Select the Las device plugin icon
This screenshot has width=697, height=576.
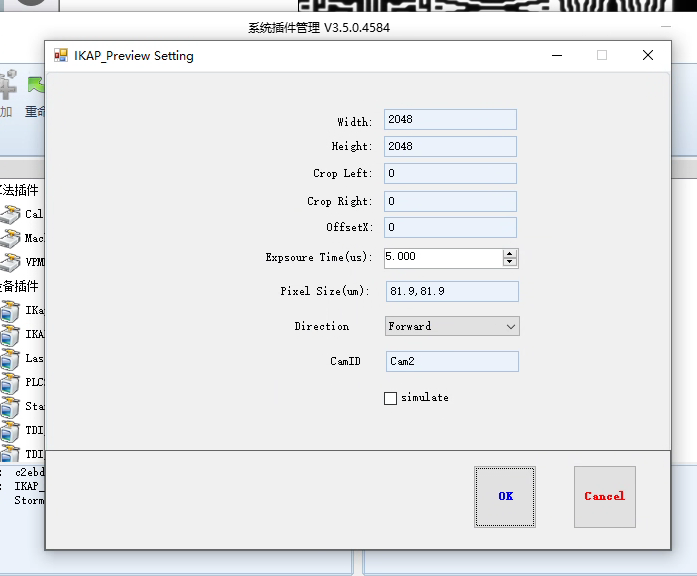click(10, 358)
